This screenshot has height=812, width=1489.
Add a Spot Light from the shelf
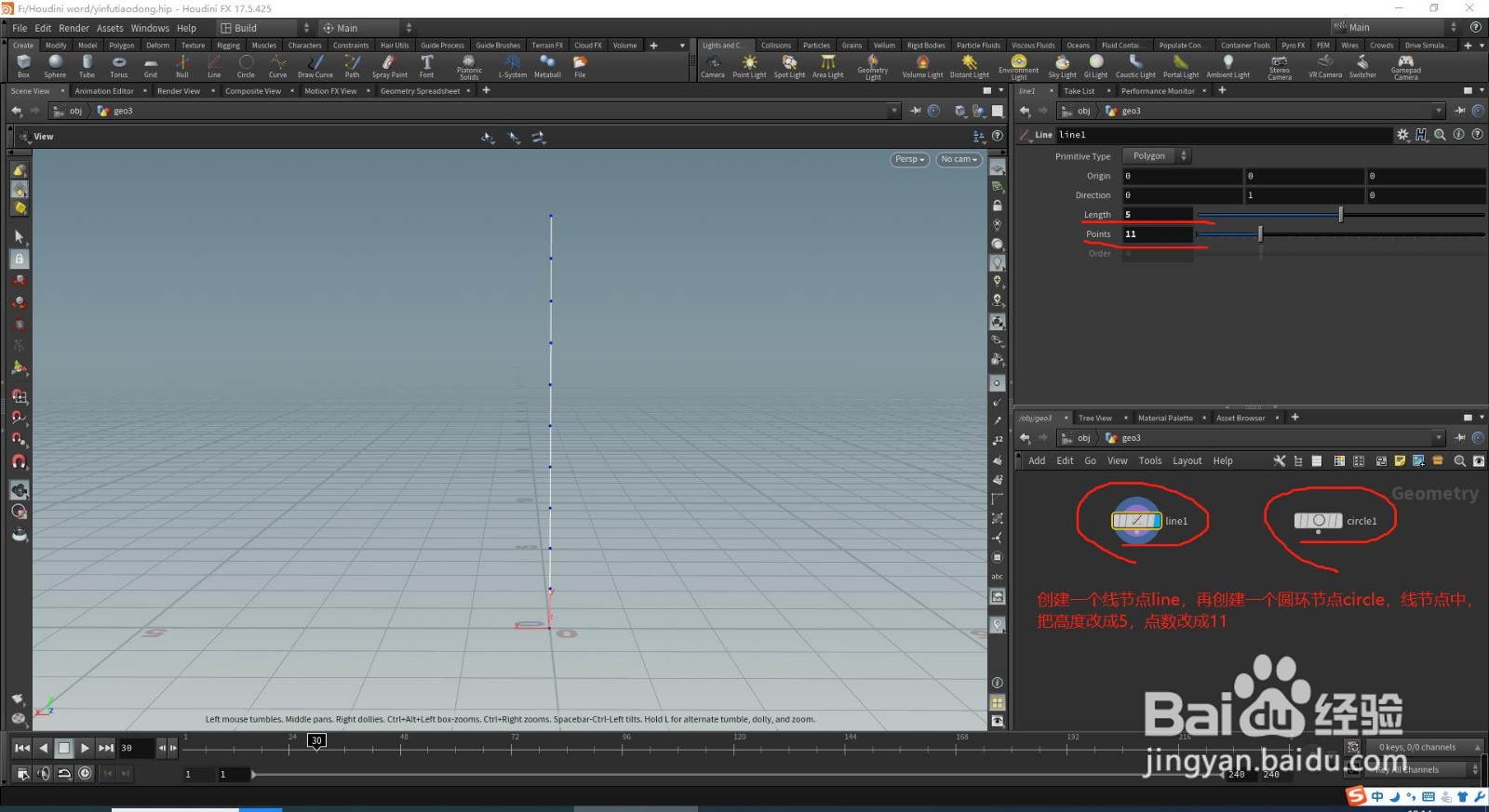coord(789,66)
